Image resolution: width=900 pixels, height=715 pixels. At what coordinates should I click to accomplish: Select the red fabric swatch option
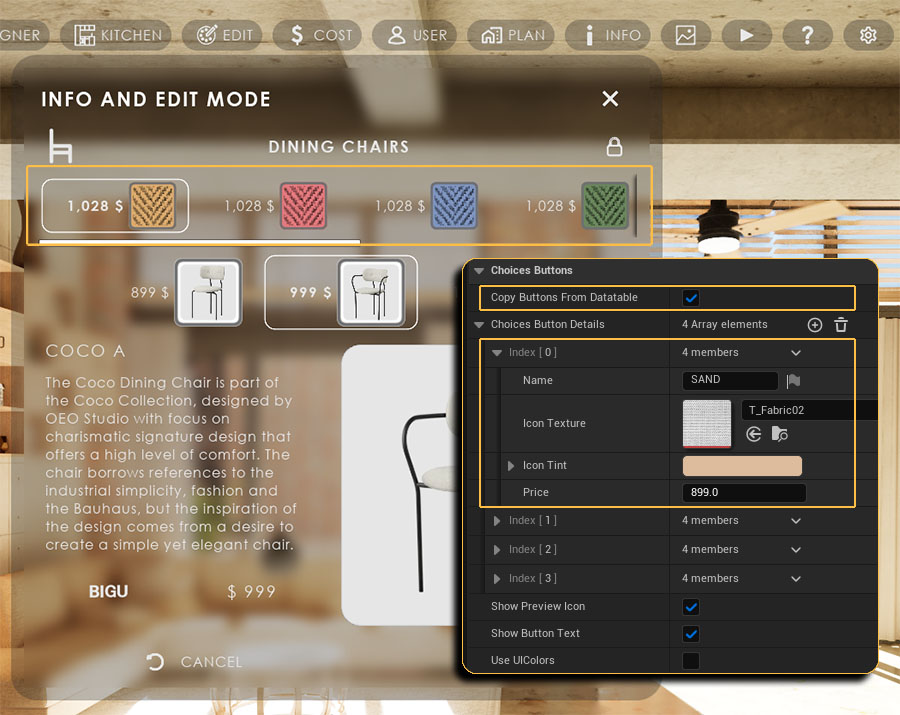[x=303, y=206]
